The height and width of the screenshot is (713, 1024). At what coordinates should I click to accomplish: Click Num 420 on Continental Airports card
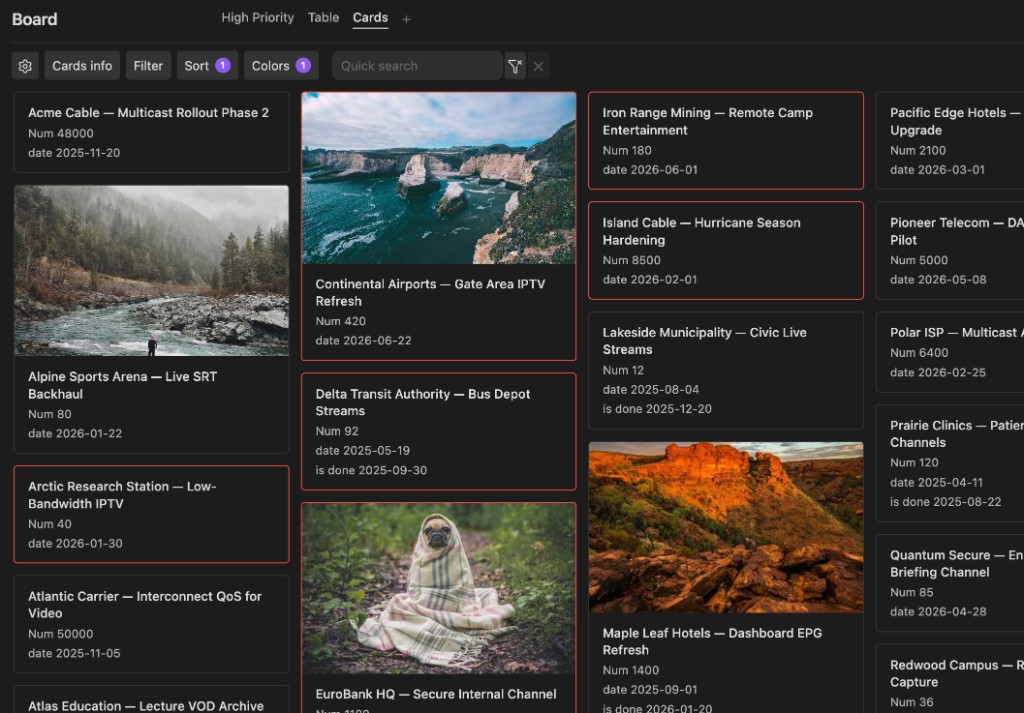340,321
